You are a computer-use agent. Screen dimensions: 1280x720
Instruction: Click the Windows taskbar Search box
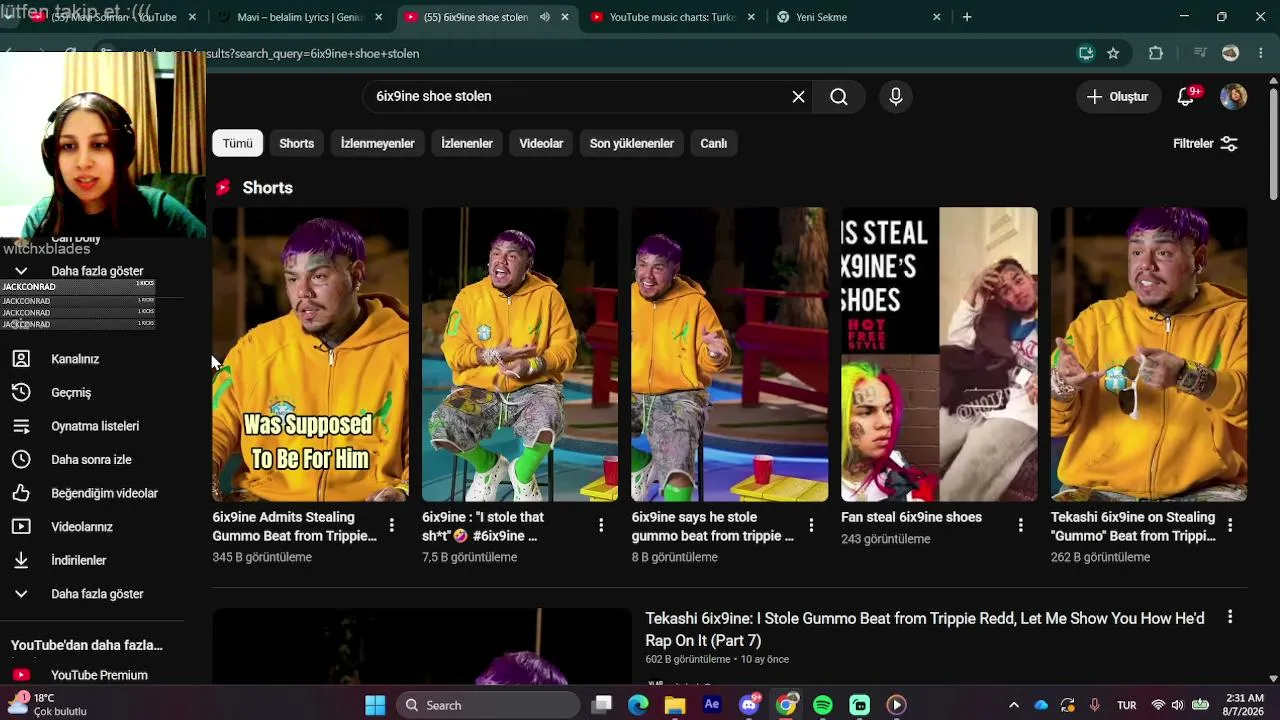[x=488, y=705]
